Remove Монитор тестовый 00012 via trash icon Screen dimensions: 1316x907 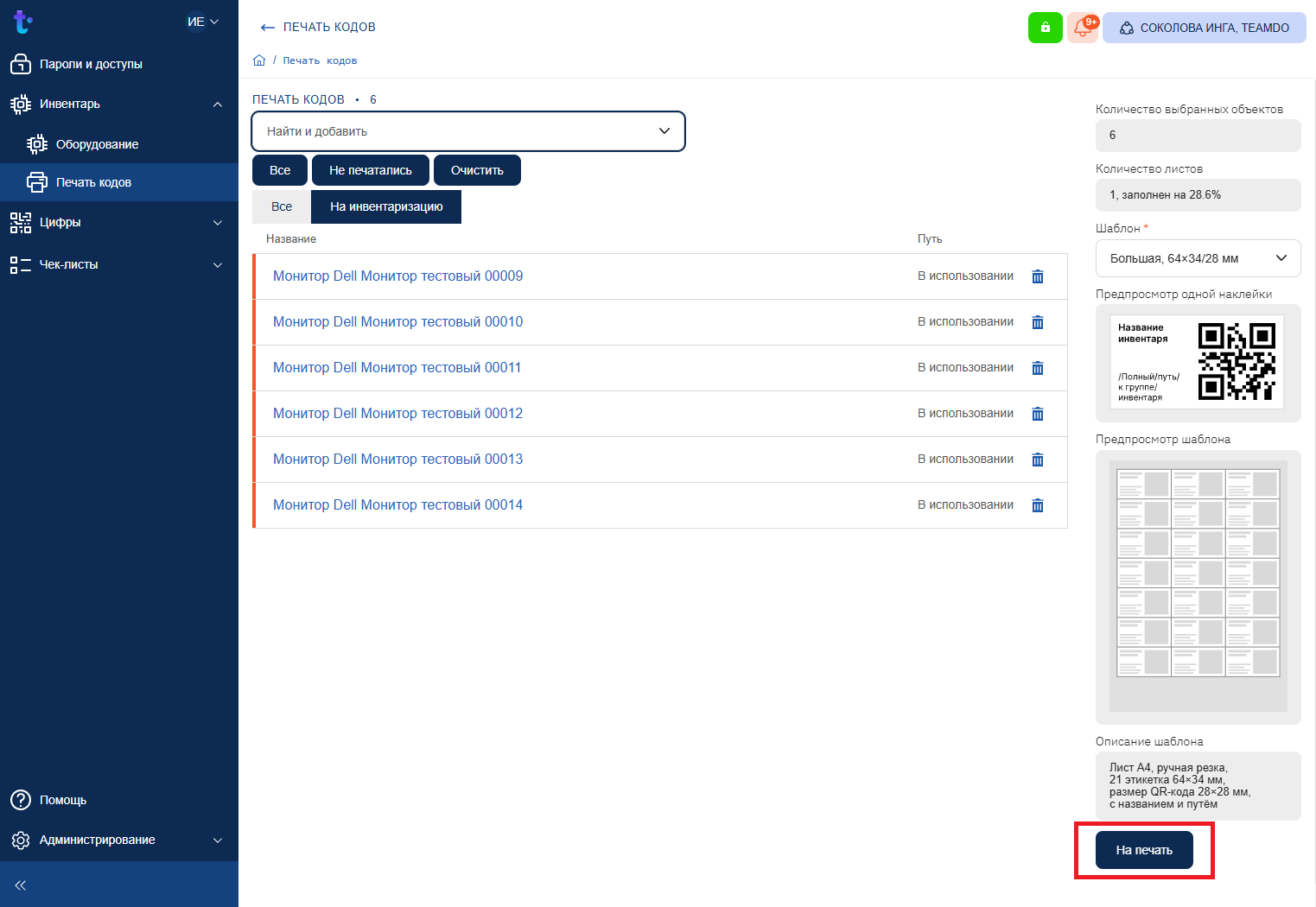coord(1038,414)
